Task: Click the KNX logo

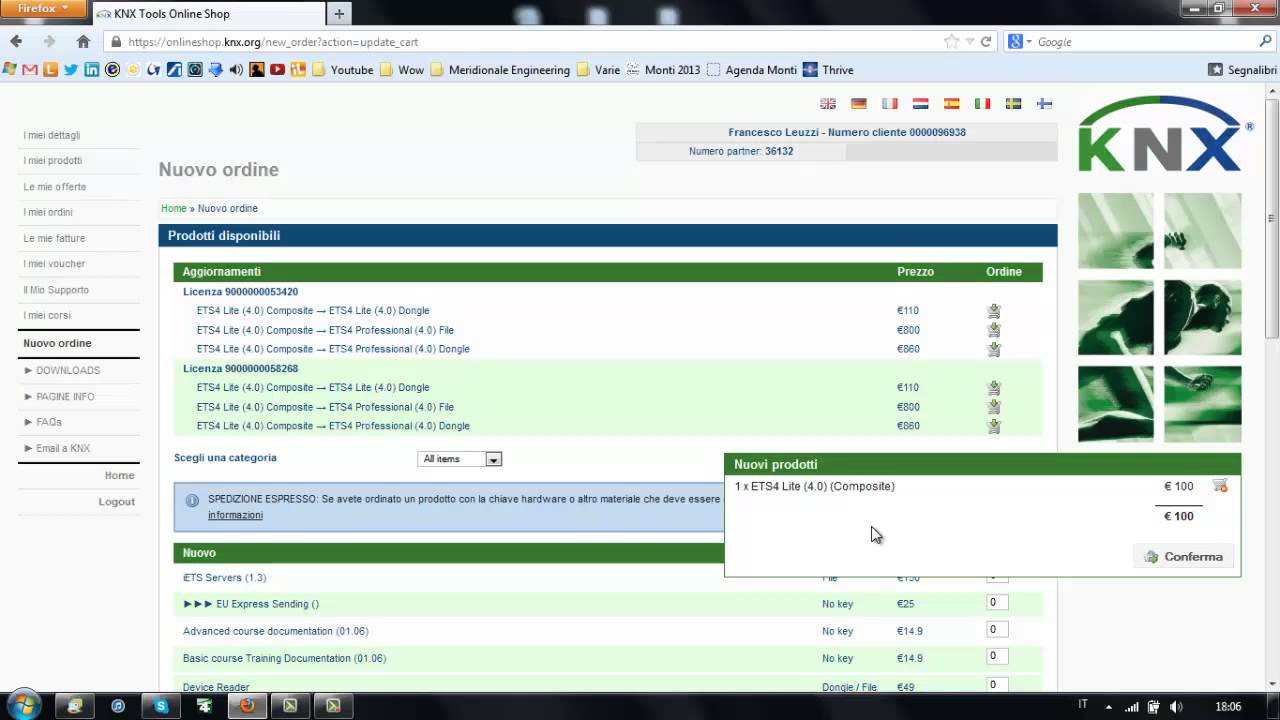Action: [x=1165, y=133]
